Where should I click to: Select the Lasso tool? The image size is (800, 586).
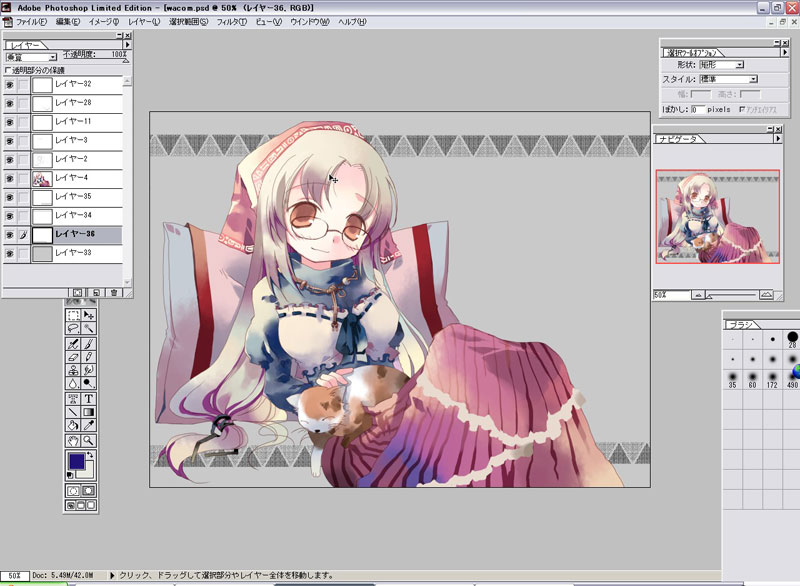73,328
